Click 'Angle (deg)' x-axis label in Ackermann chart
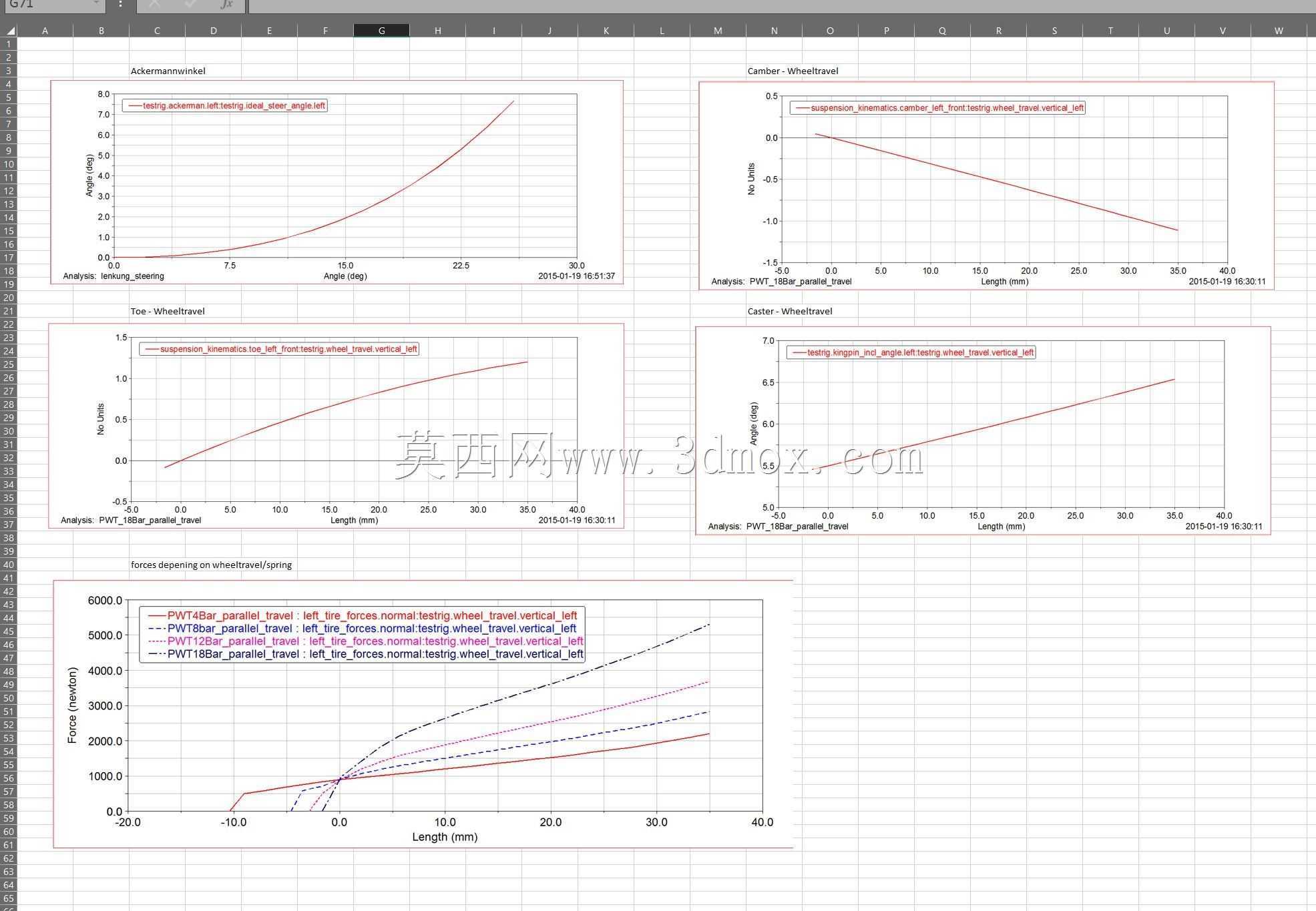This screenshot has height=911, width=1316. 345,276
